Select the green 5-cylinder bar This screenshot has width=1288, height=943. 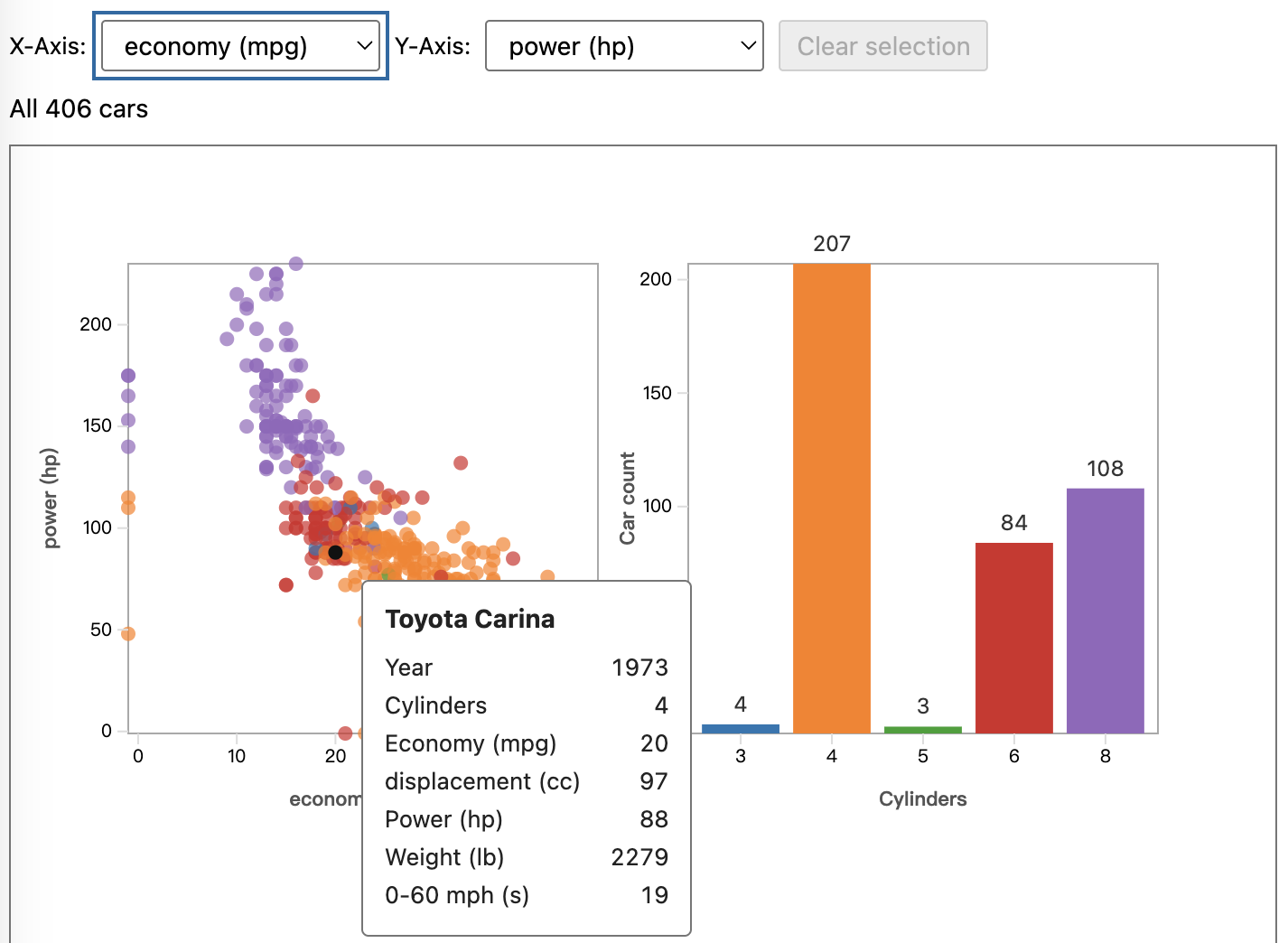tap(922, 729)
